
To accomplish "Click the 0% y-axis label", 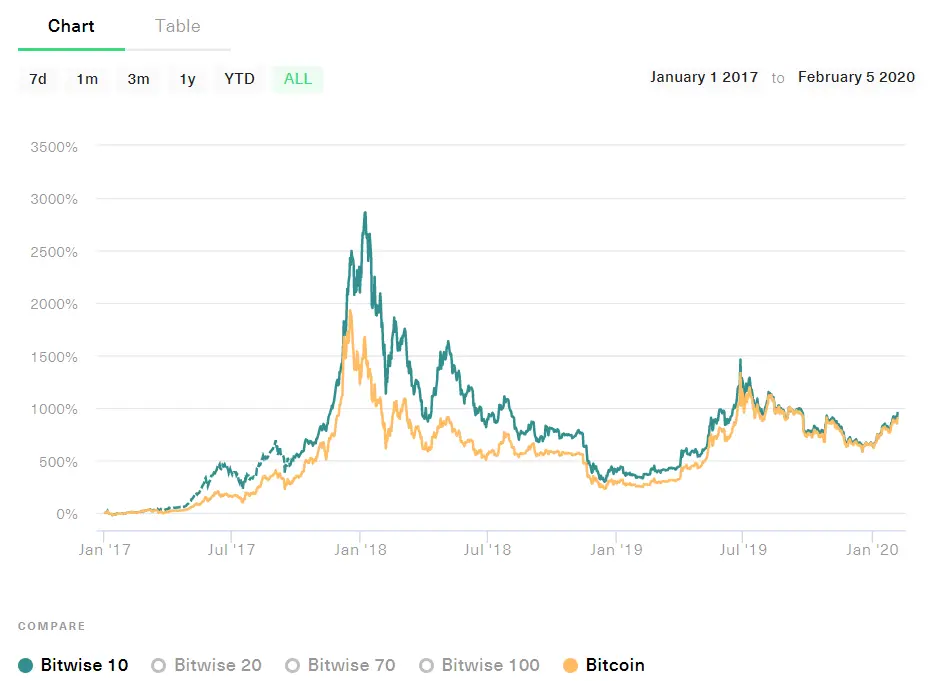I will (x=67, y=514).
